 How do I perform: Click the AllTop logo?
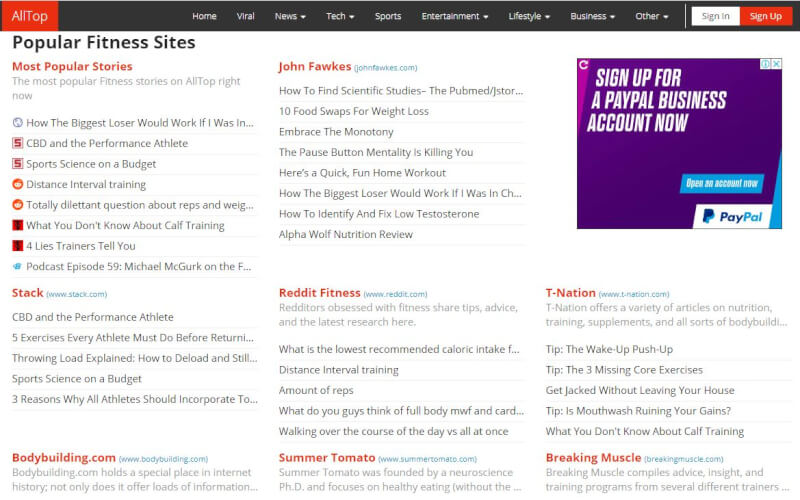pyautogui.click(x=30, y=16)
